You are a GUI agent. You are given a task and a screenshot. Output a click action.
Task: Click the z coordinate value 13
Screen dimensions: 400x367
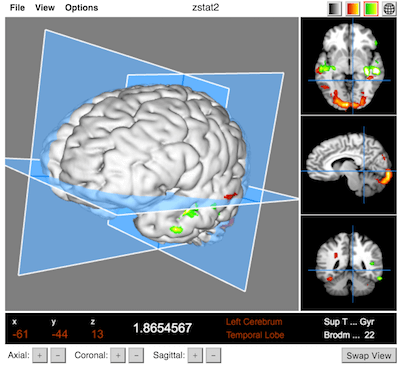click(x=97, y=334)
